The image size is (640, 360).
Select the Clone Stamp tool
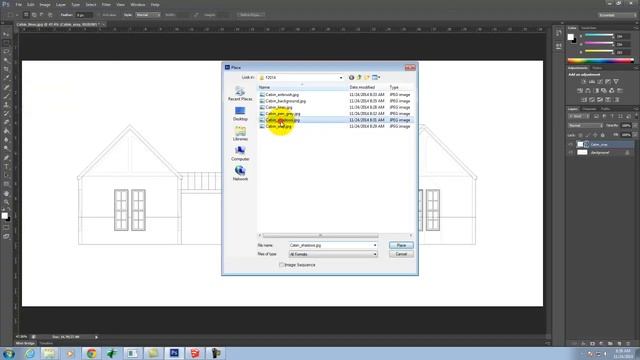[x=6, y=105]
